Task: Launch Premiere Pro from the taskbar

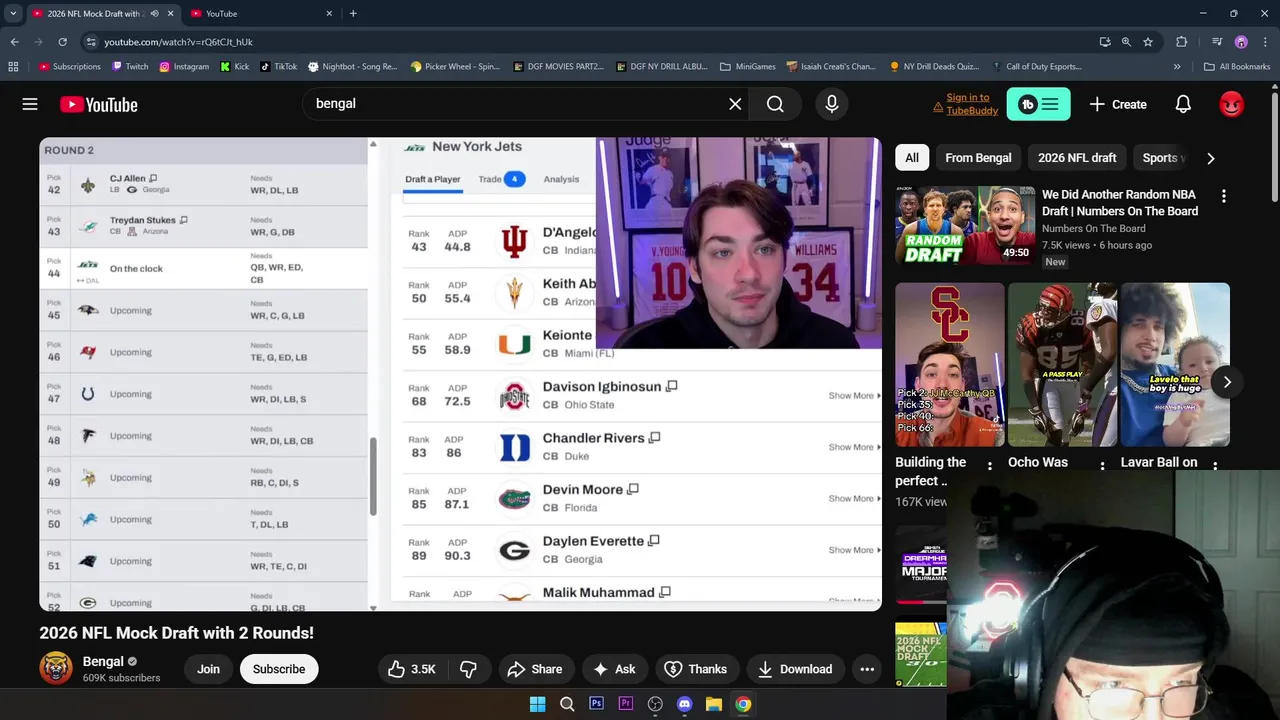Action: tap(626, 704)
